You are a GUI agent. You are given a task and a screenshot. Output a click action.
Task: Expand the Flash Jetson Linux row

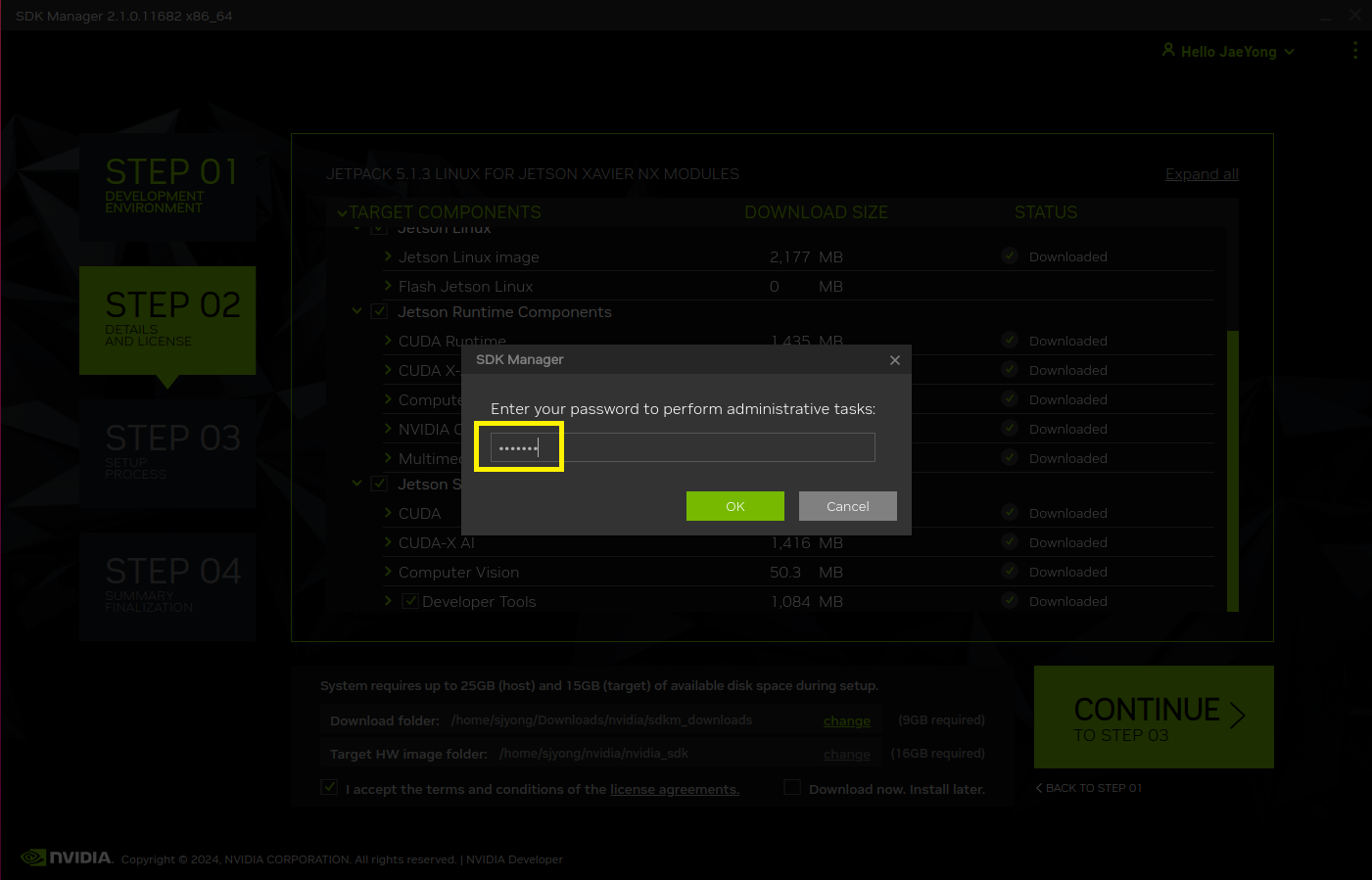389,286
